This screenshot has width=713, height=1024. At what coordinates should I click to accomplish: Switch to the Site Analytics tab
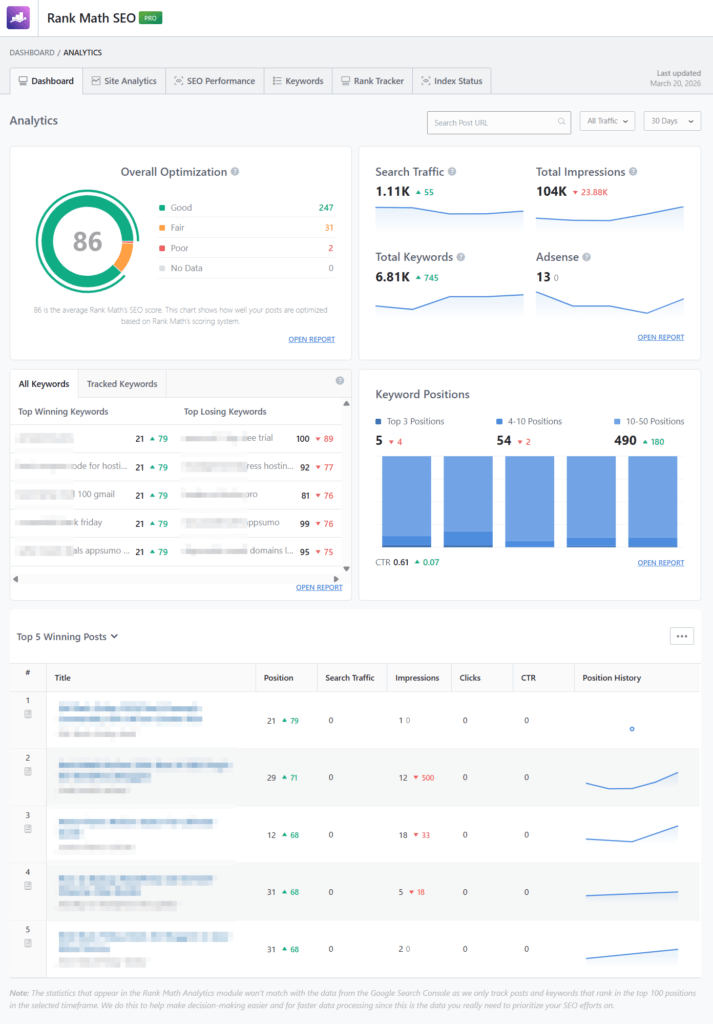[124, 81]
